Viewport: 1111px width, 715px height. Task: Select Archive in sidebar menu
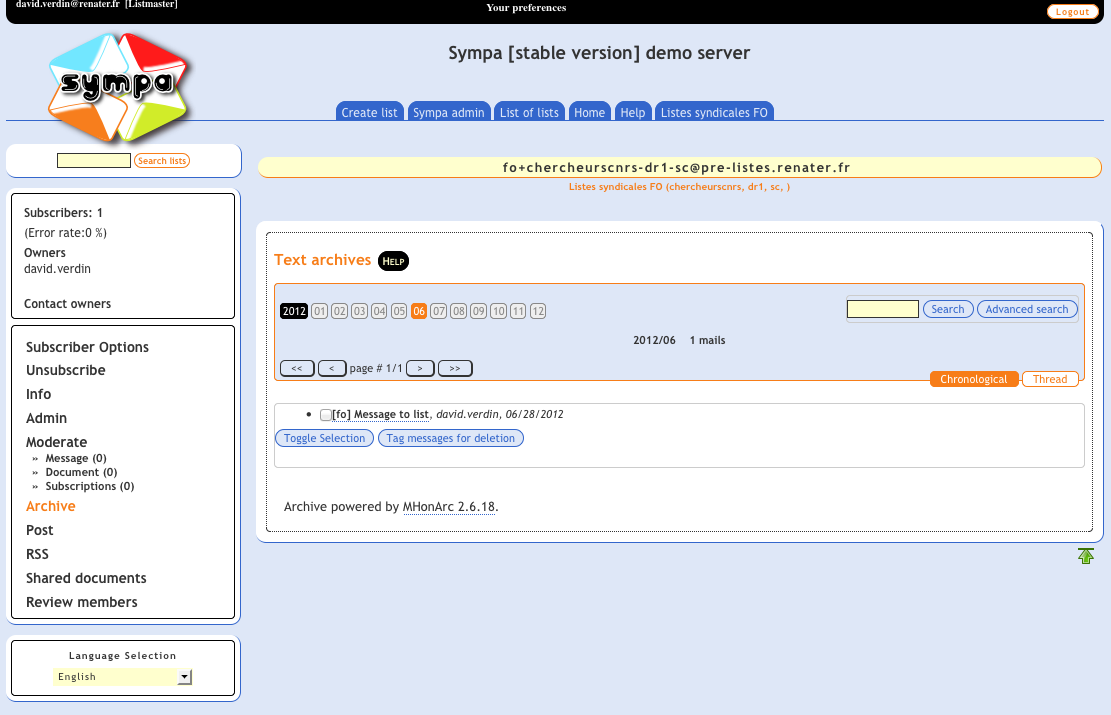point(50,507)
